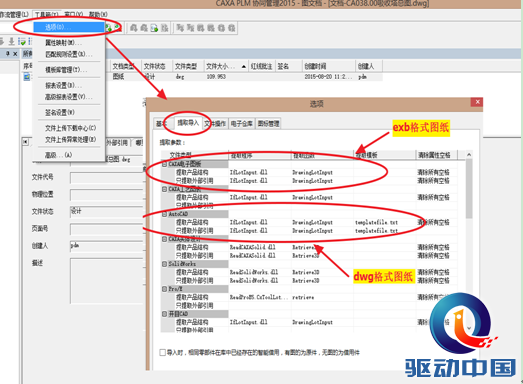Click the retrieve function cell under Pro/E

pos(303,297)
